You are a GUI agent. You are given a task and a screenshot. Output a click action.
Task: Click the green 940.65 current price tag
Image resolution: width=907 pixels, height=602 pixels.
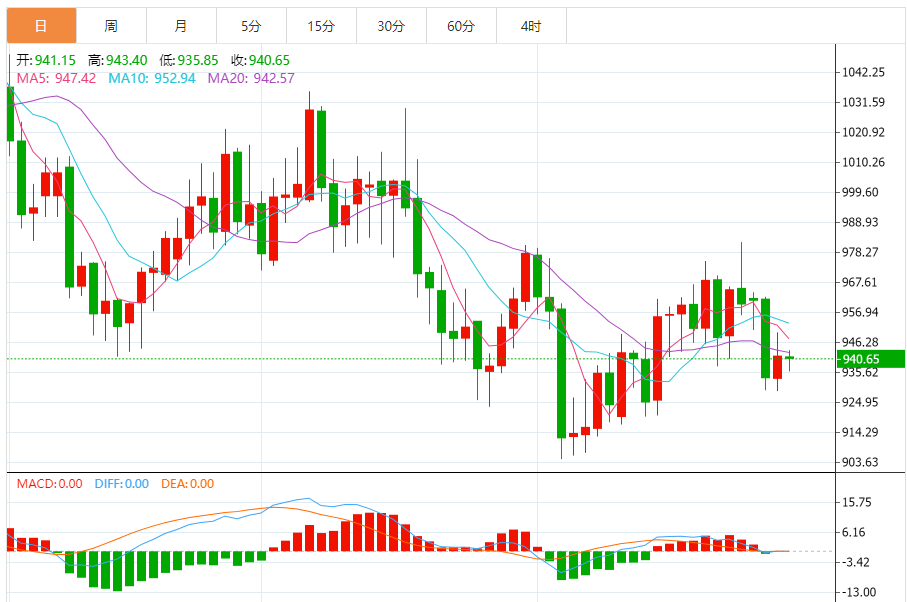[871, 359]
